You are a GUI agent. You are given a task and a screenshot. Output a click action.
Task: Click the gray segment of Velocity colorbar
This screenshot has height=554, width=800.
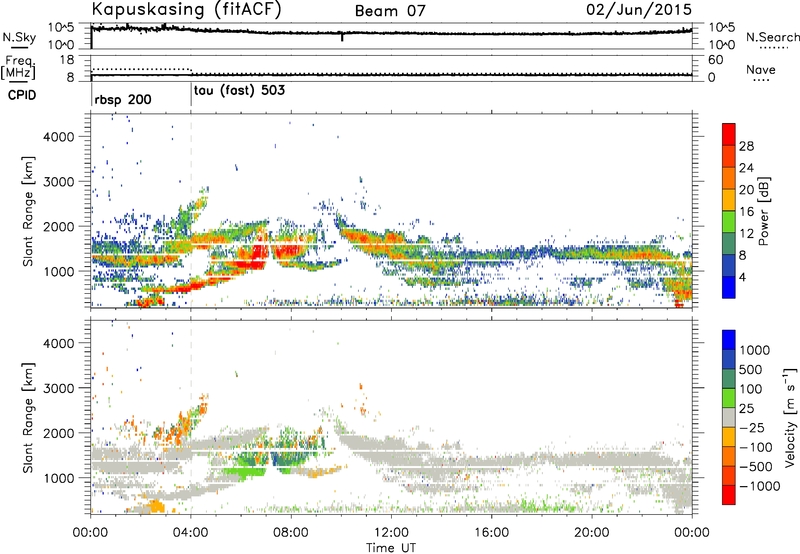[729, 417]
